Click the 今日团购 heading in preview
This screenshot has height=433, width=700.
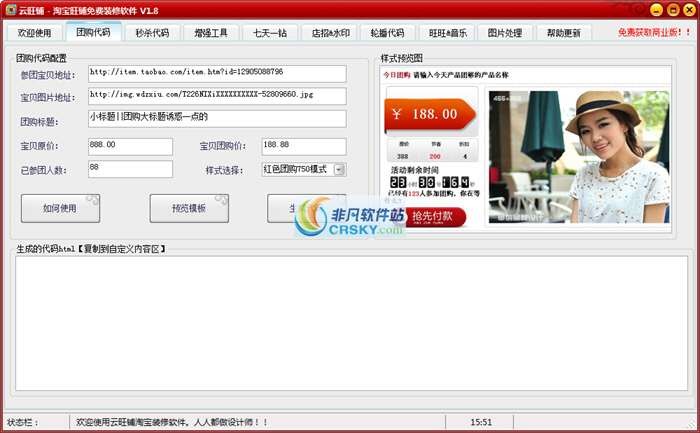coord(397,75)
